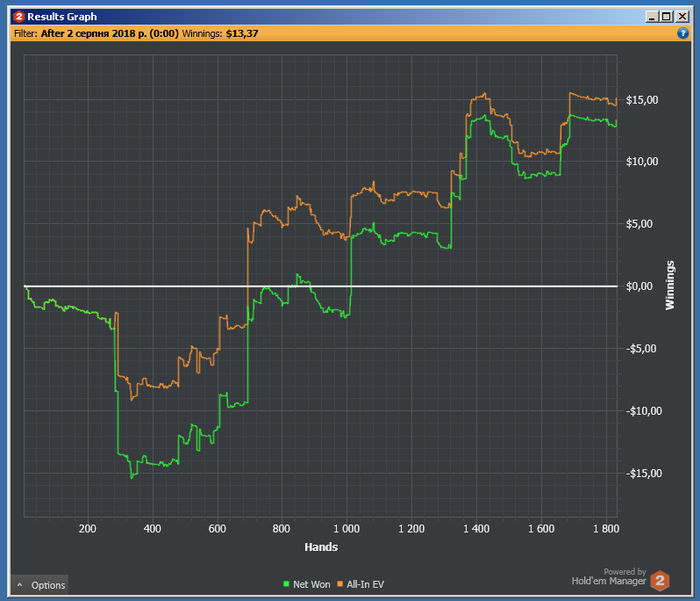
Task: Click the green Net Won color swatch
Action: click(x=286, y=584)
